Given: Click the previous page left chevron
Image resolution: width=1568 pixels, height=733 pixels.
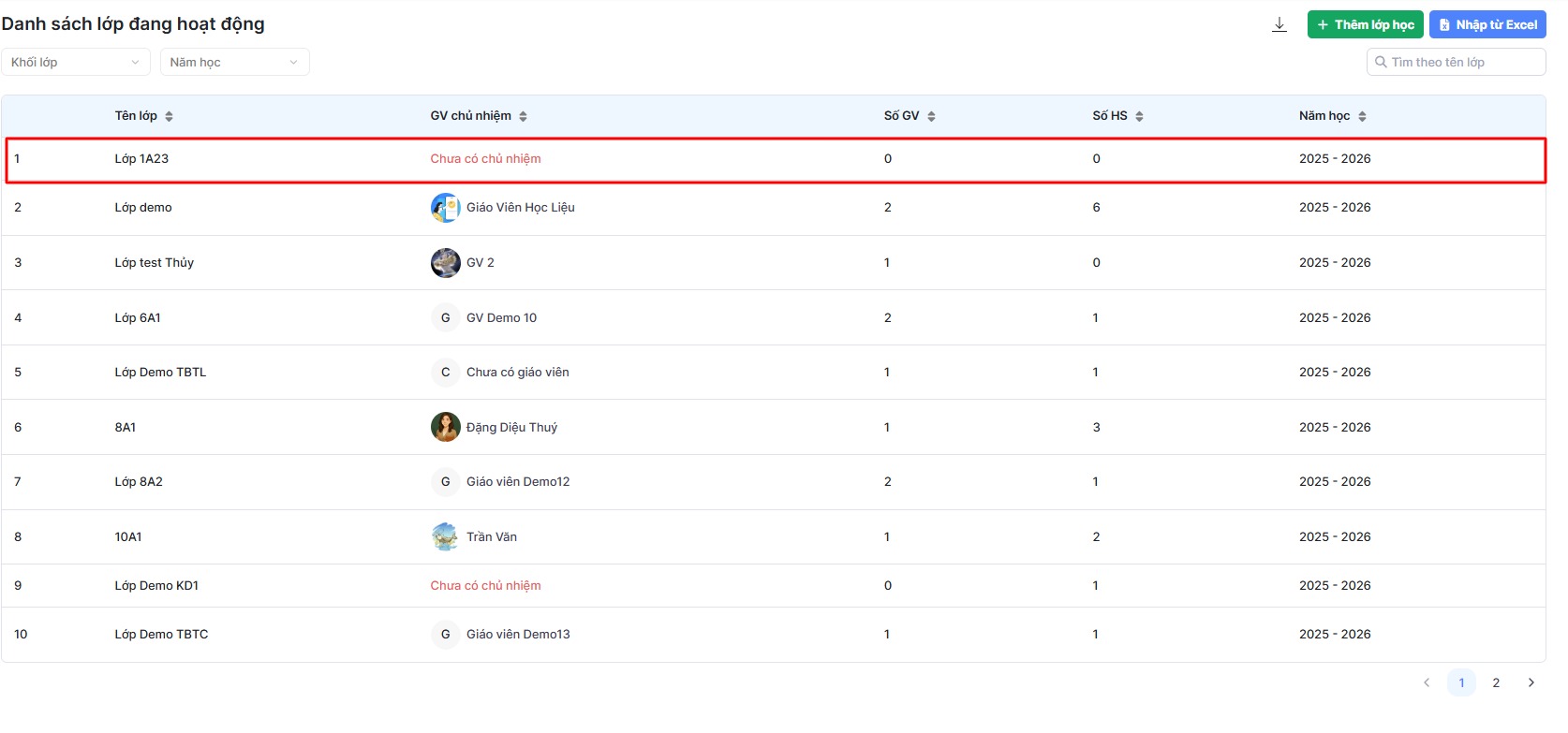Looking at the screenshot, I should pyautogui.click(x=1427, y=682).
